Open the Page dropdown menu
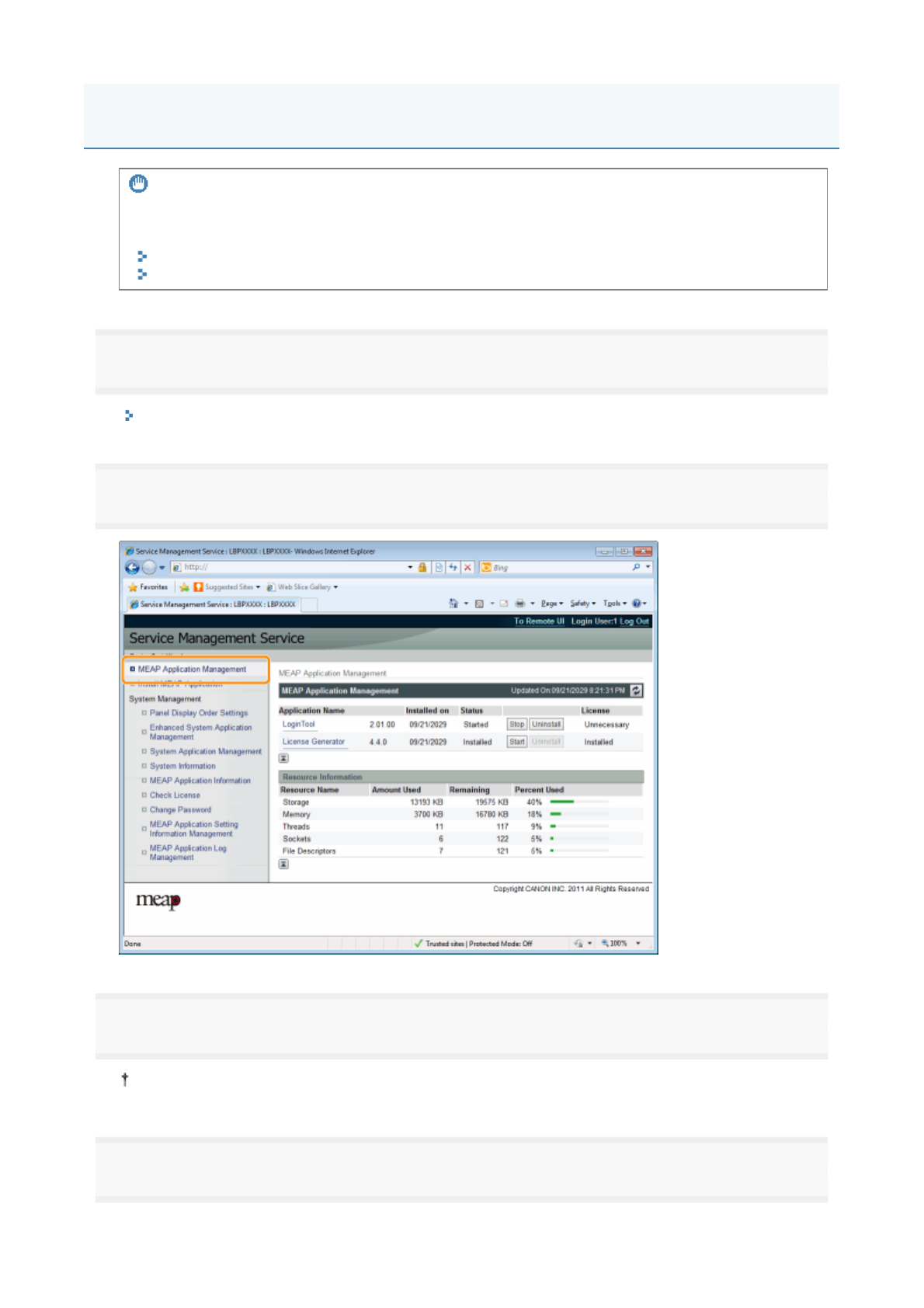The image size is (924, 1308). [x=551, y=604]
